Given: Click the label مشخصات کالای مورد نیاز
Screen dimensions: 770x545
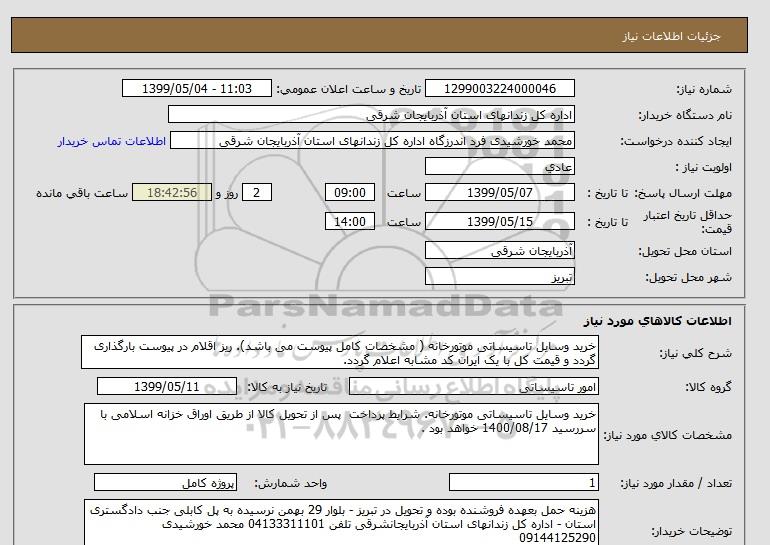Looking at the screenshot, I should 667,435.
